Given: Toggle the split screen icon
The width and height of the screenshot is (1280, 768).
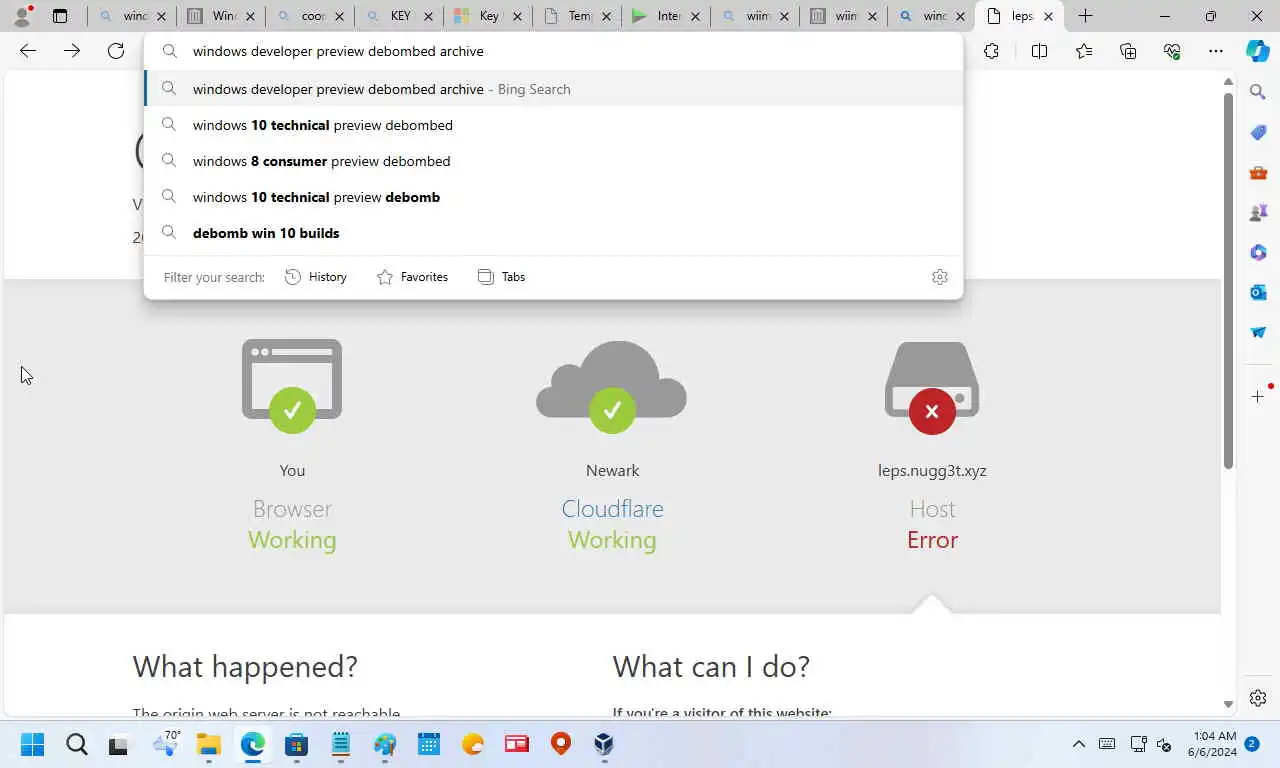Looking at the screenshot, I should pos(1039,51).
